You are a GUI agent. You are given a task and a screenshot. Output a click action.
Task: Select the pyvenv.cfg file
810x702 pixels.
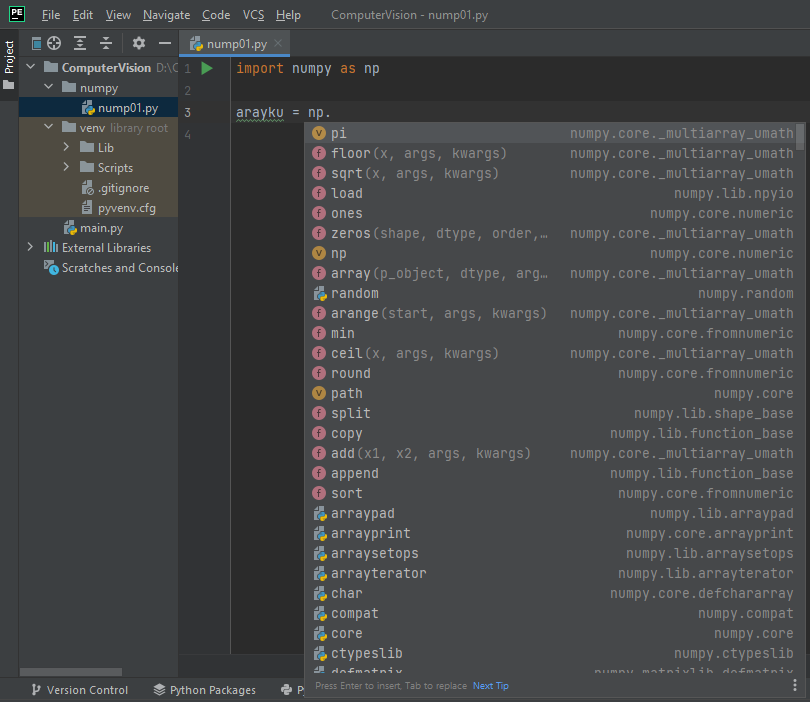[x=99, y=208]
